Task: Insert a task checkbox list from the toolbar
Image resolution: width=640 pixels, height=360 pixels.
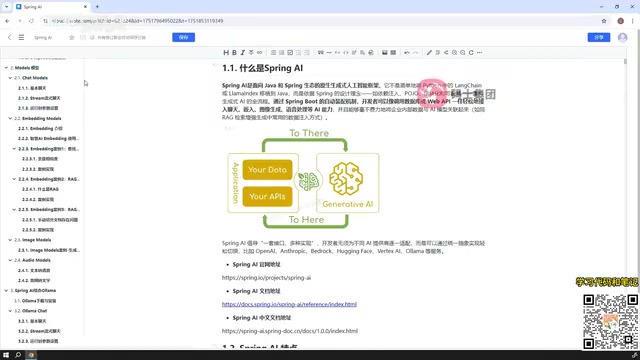Action: 290,53
